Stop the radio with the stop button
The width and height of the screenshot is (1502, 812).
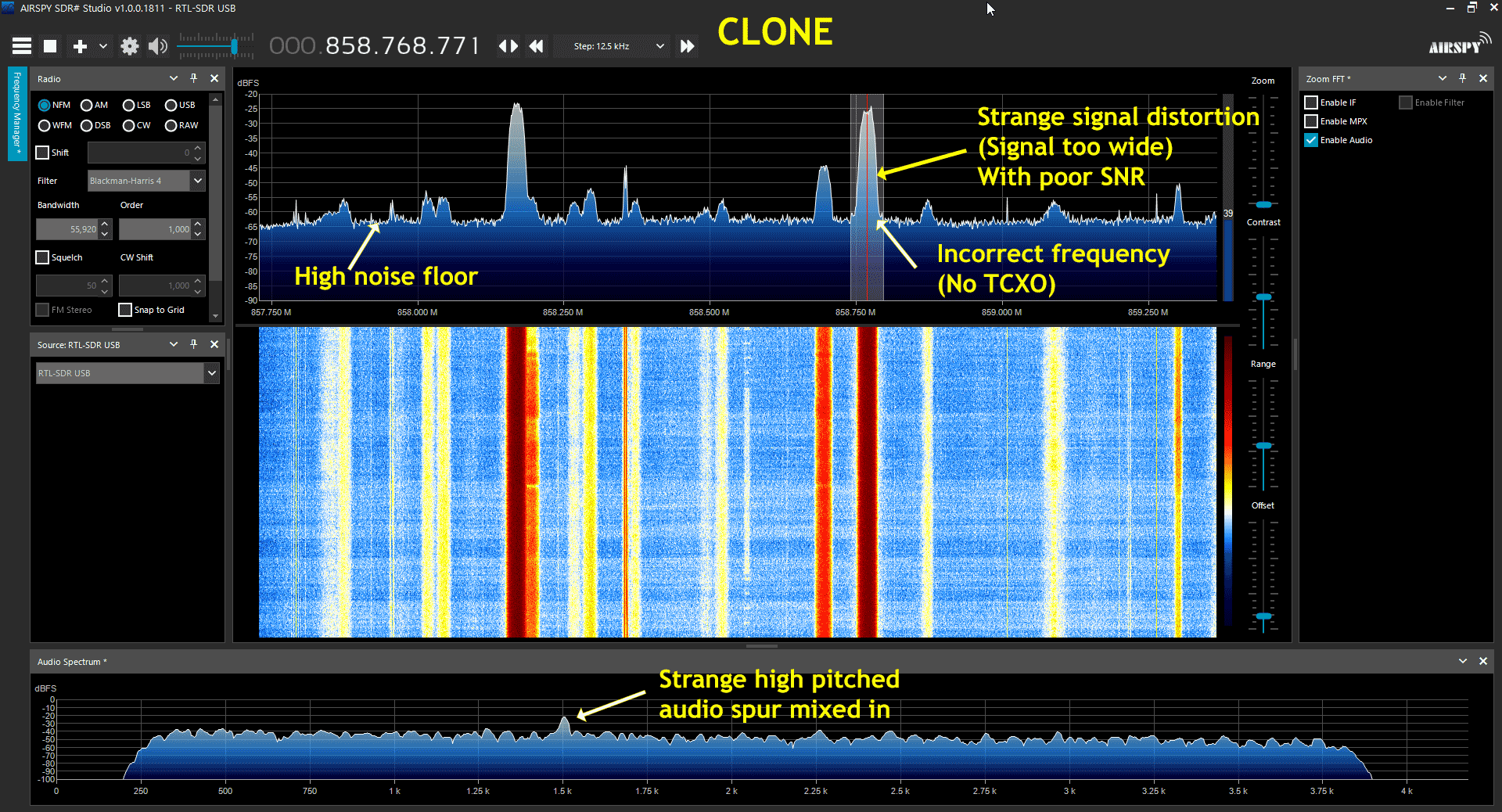pos(50,46)
